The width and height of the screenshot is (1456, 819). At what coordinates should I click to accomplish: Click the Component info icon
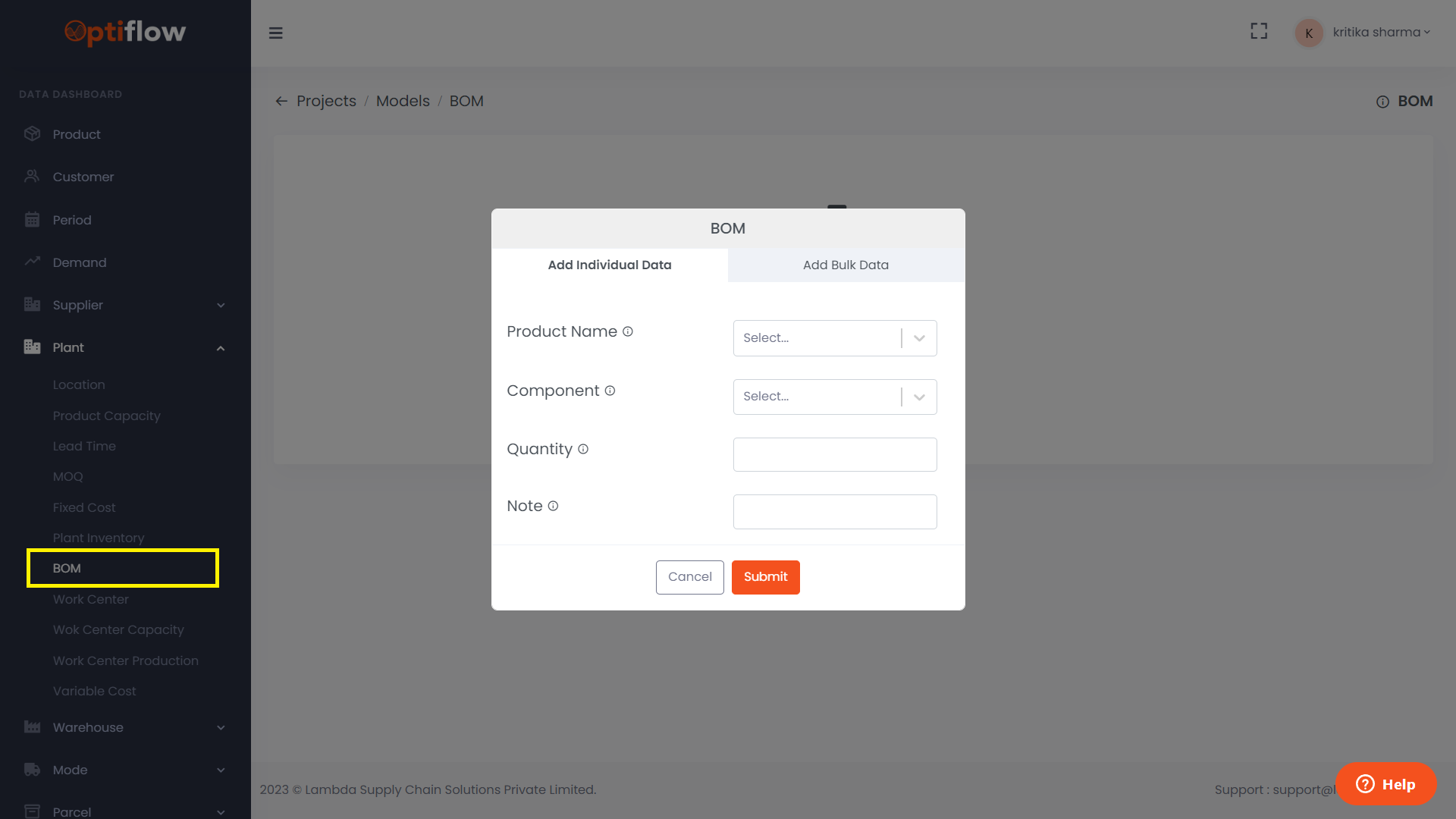click(610, 391)
